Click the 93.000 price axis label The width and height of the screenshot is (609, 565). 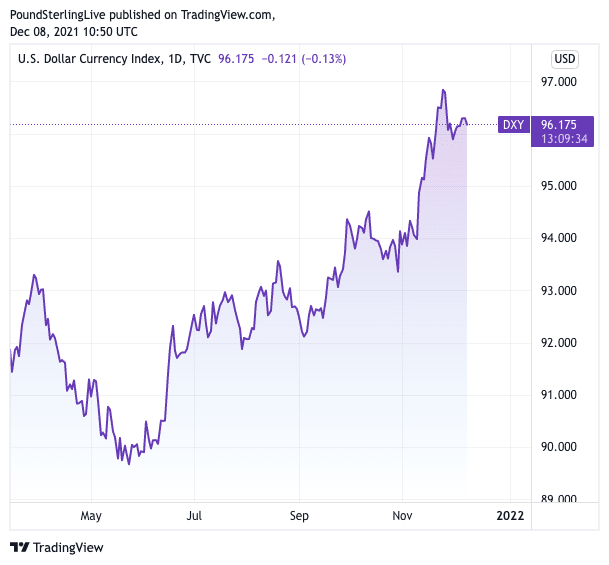559,291
